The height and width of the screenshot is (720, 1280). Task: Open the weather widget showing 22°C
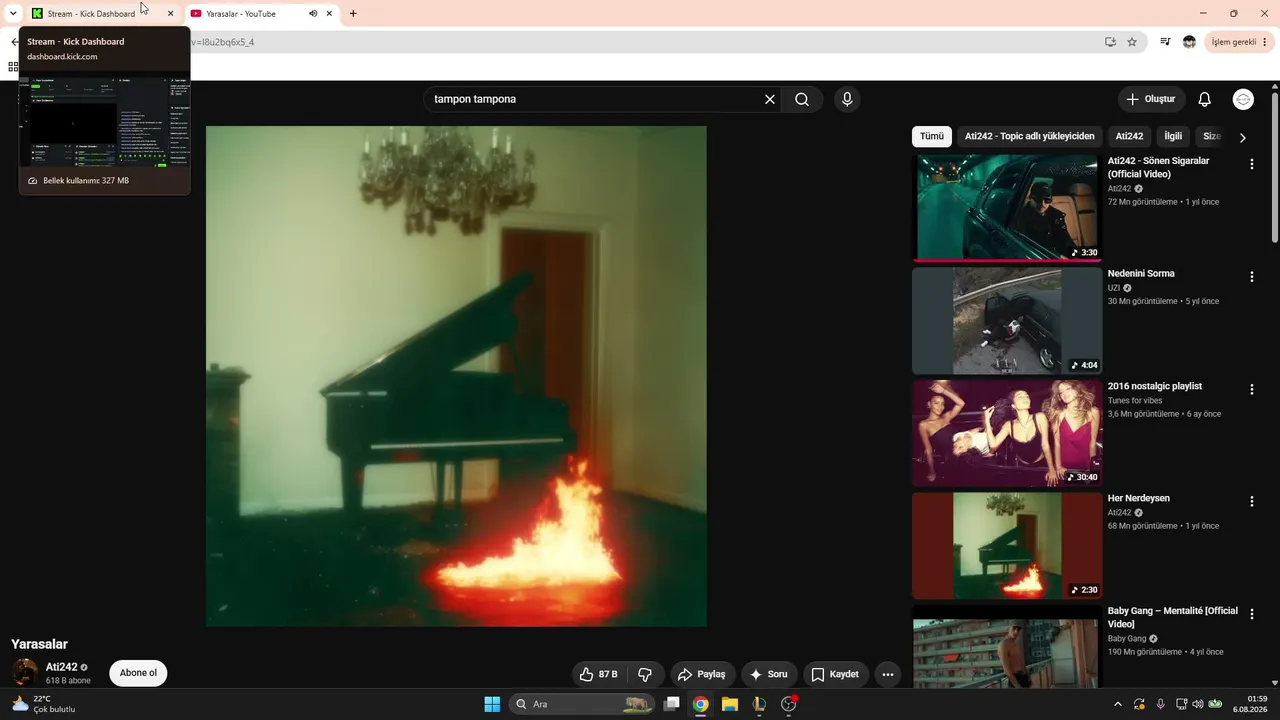click(x=43, y=704)
